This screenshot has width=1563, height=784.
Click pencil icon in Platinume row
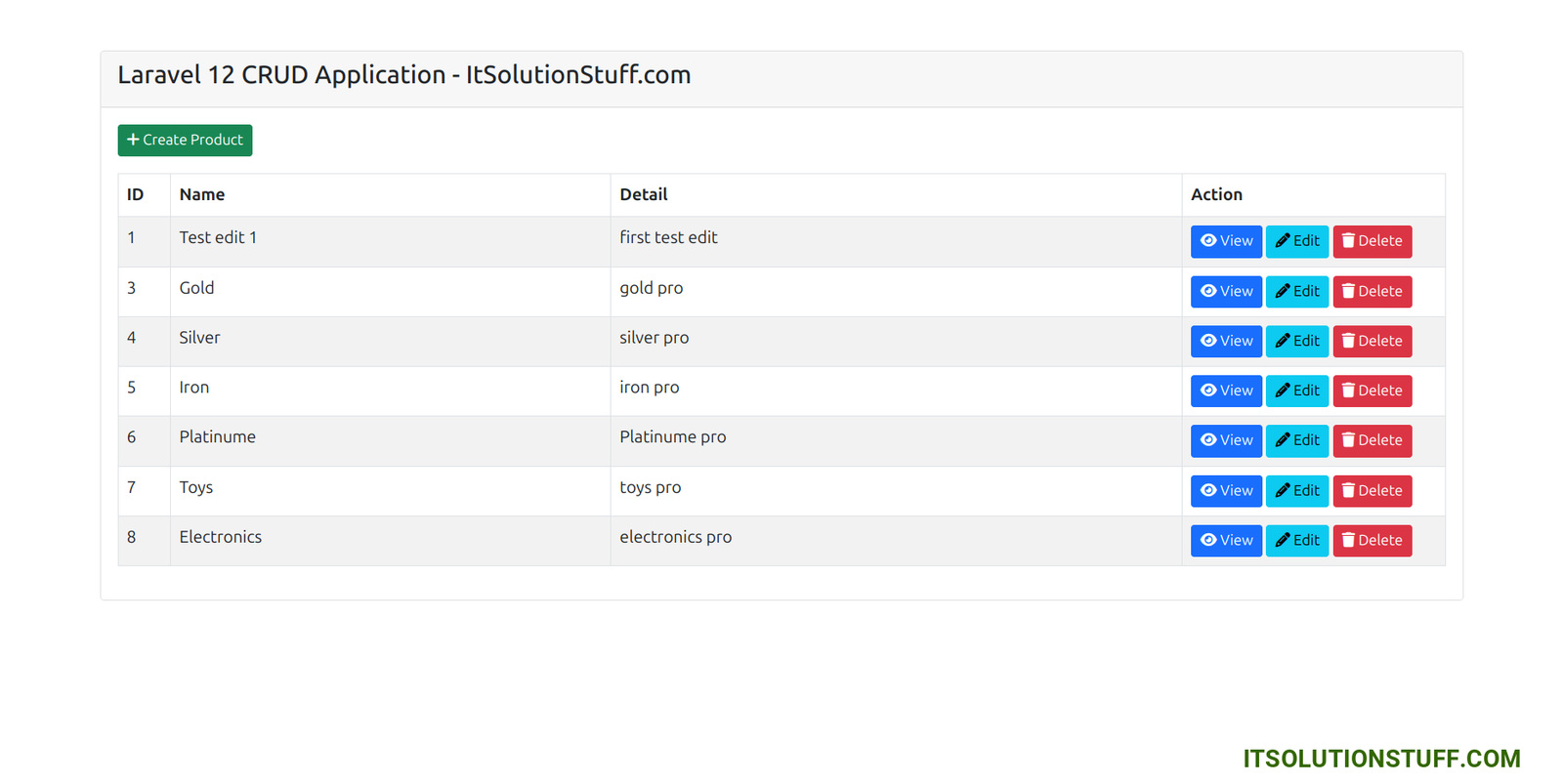[1283, 440]
